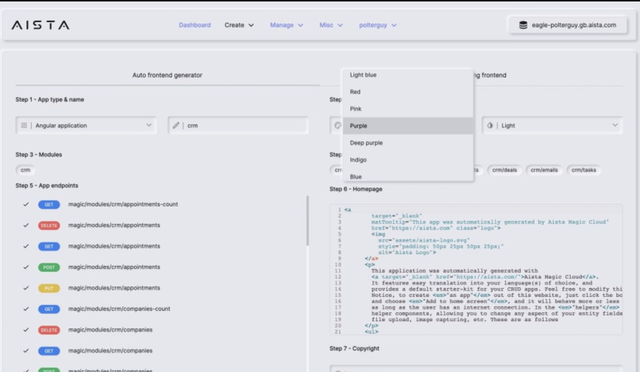Choose Blue from the color list
This screenshot has width=640, height=372.
(x=408, y=176)
